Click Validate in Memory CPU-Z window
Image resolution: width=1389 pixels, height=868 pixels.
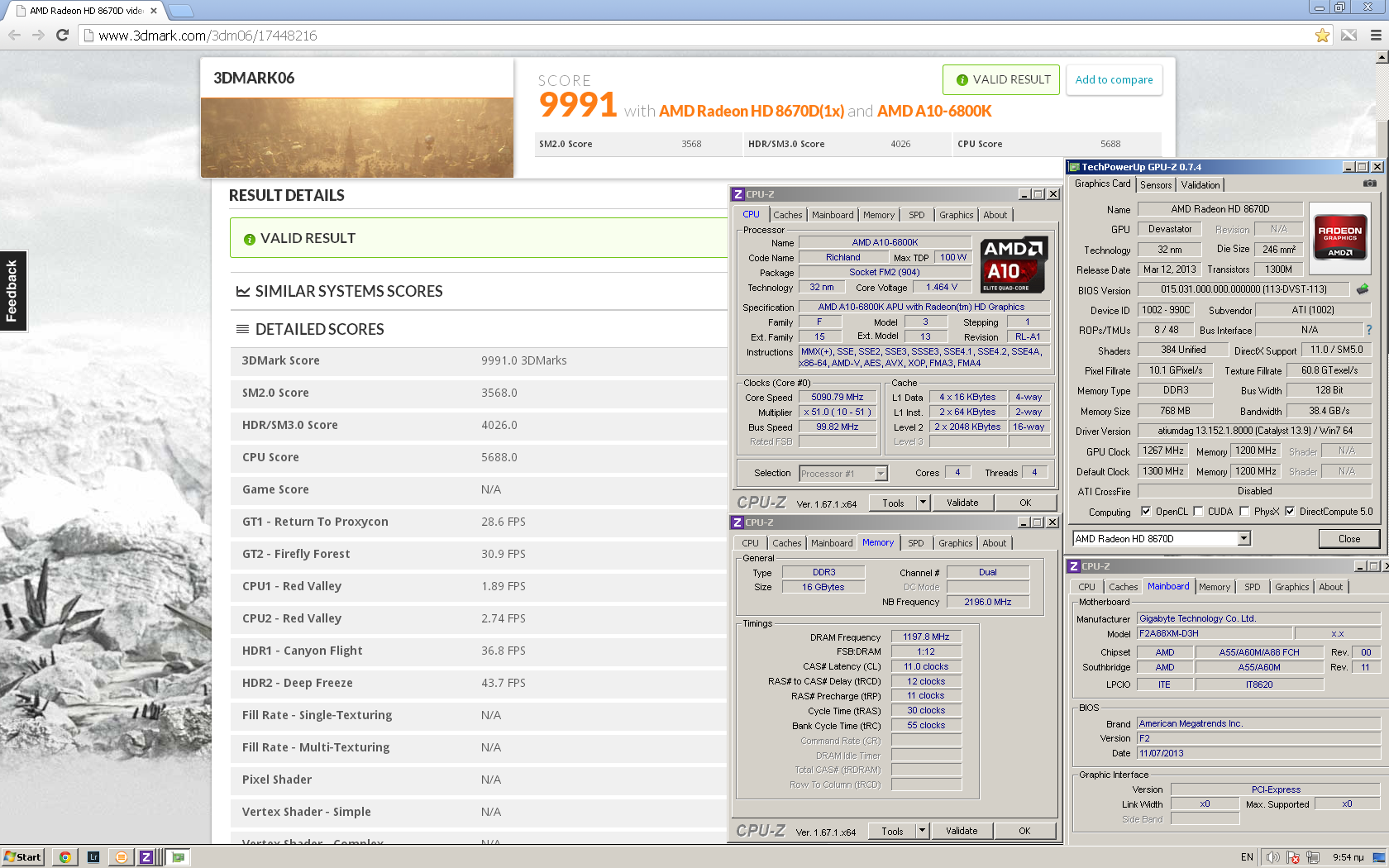pos(962,831)
